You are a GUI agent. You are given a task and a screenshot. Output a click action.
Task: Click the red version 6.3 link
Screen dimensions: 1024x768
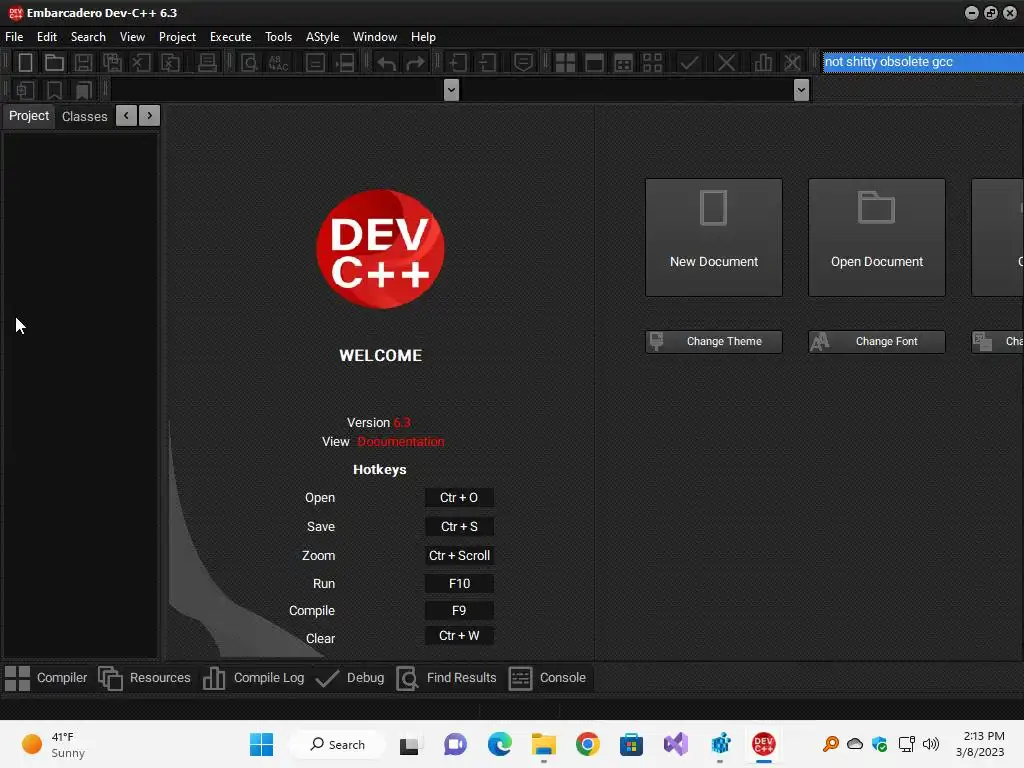pos(402,423)
